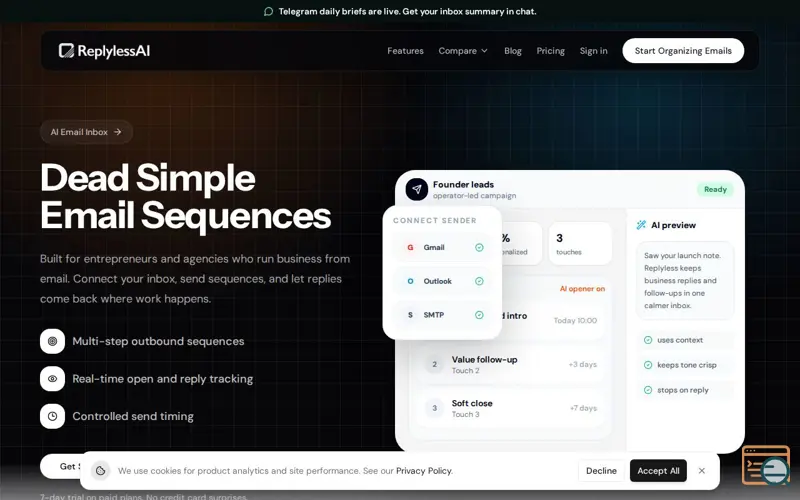Open the Features nav item

(x=405, y=51)
